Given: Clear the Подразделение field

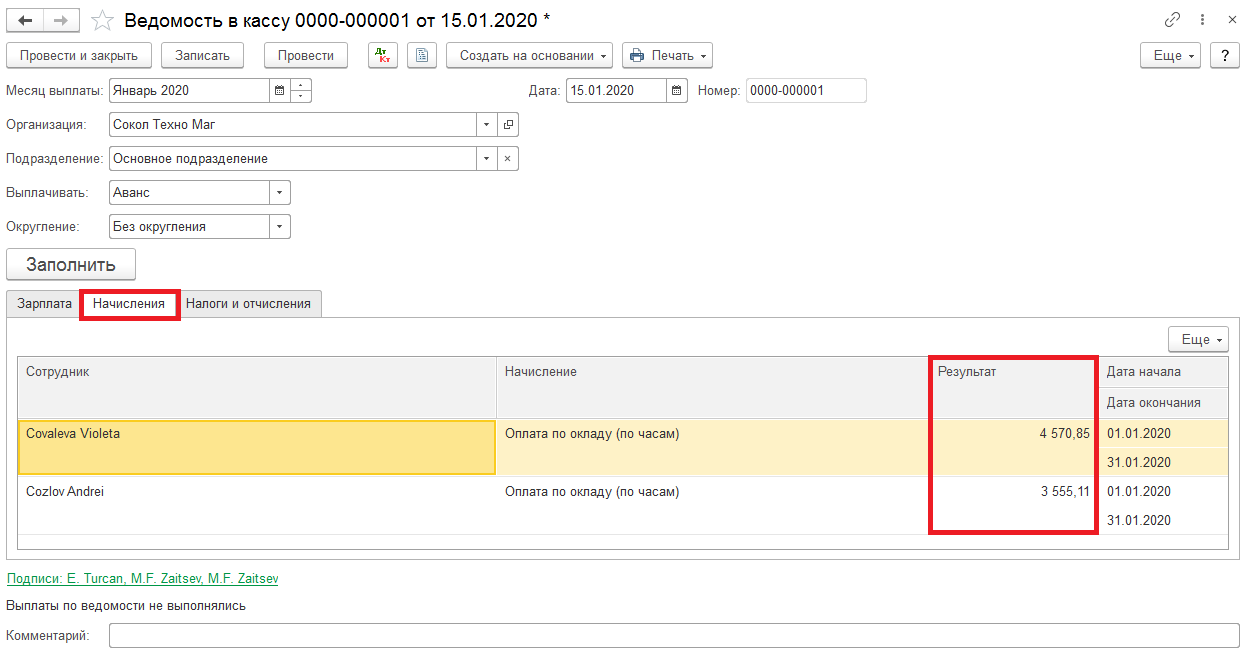Looking at the screenshot, I should 508,159.
